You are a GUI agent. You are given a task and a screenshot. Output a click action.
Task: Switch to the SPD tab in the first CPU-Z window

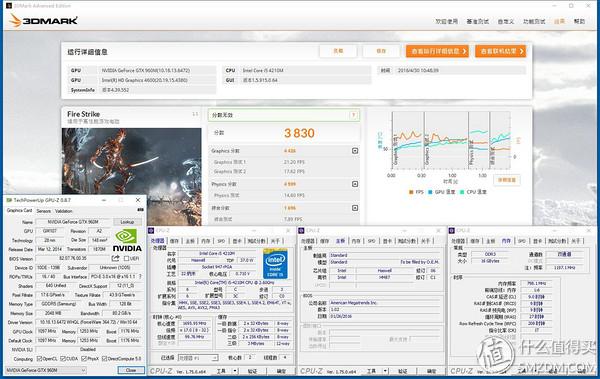(221, 241)
